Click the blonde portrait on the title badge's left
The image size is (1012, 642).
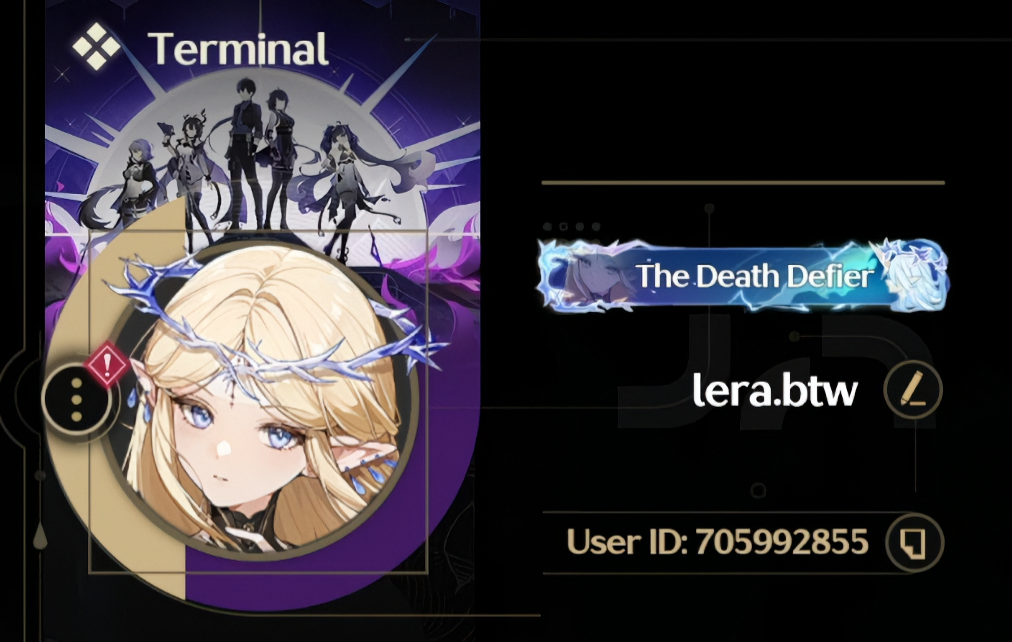tap(592, 277)
